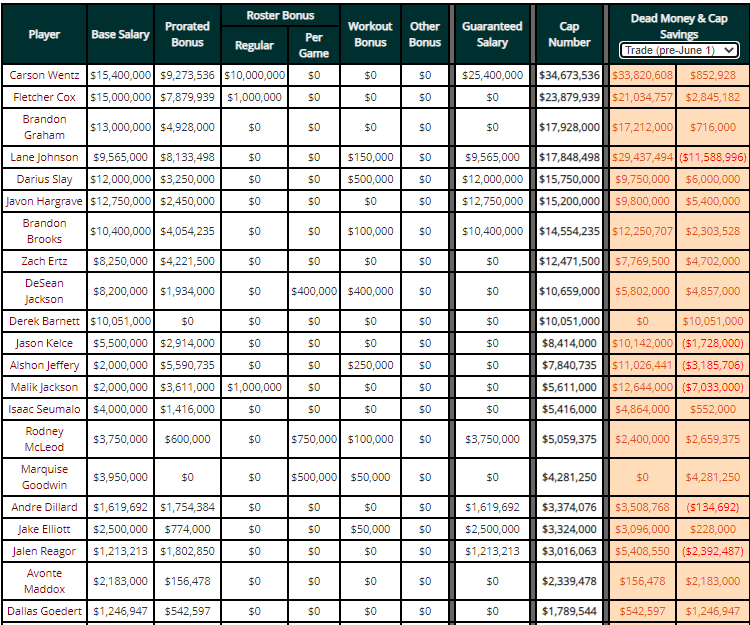
Task: Select the Guaranteed Salary column header
Action: point(492,34)
